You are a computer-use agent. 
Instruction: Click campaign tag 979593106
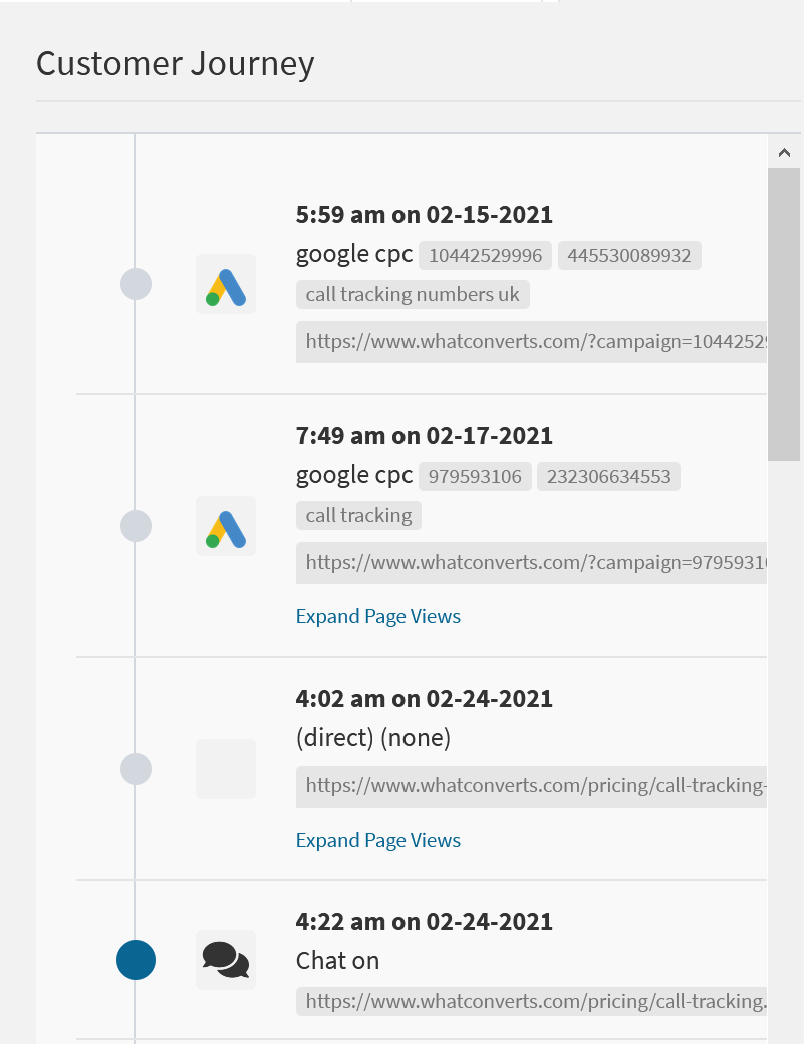click(475, 477)
